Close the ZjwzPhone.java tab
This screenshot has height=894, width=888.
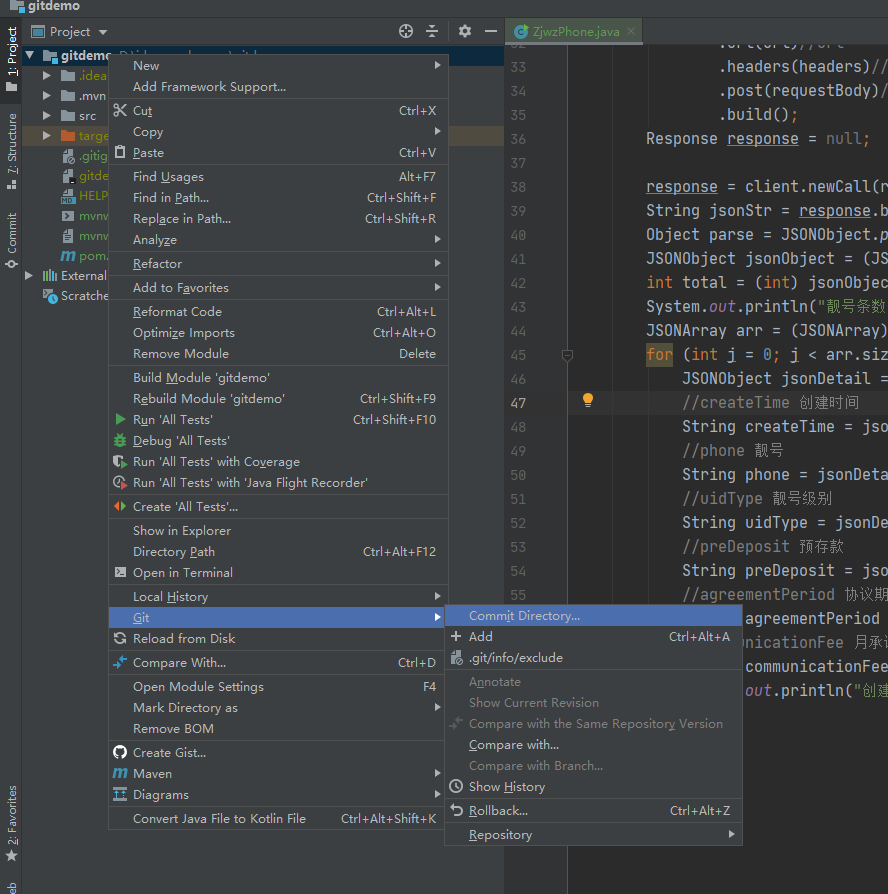click(x=631, y=31)
